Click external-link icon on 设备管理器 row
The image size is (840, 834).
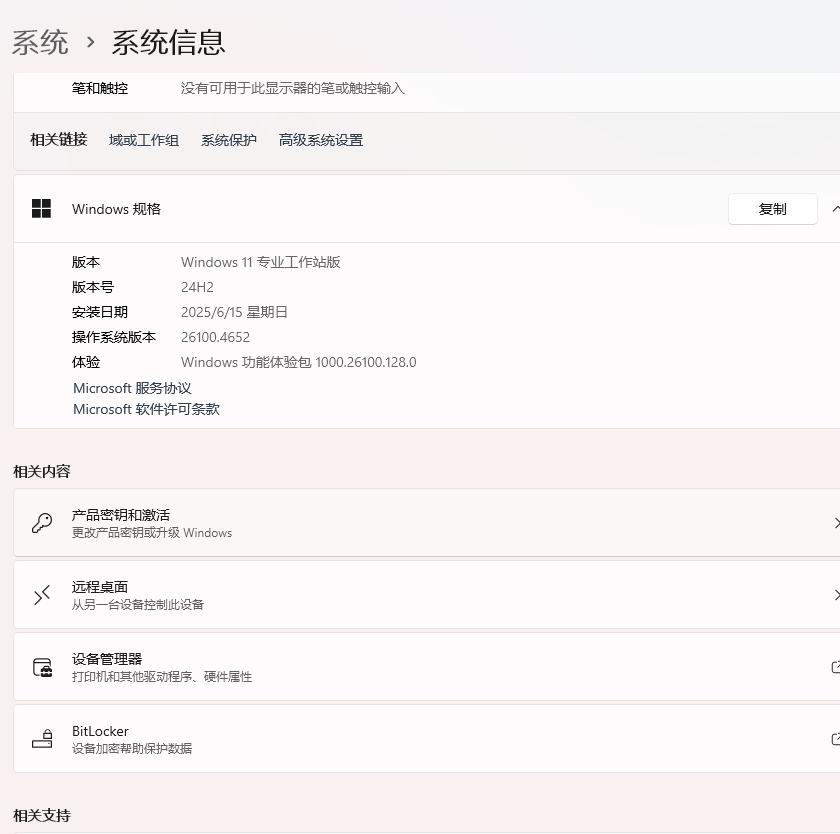point(835,667)
